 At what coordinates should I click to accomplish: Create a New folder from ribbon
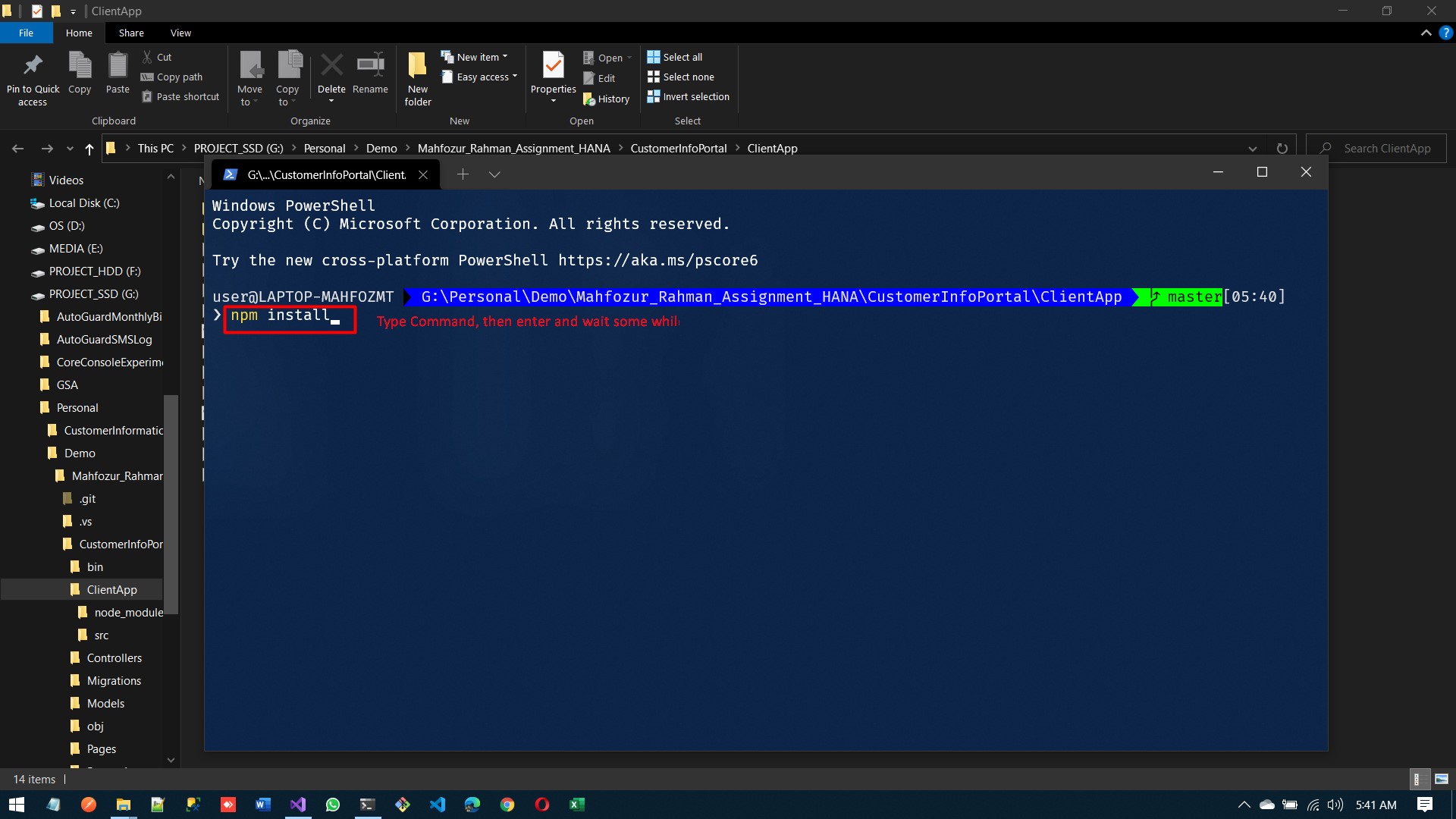coord(418,79)
